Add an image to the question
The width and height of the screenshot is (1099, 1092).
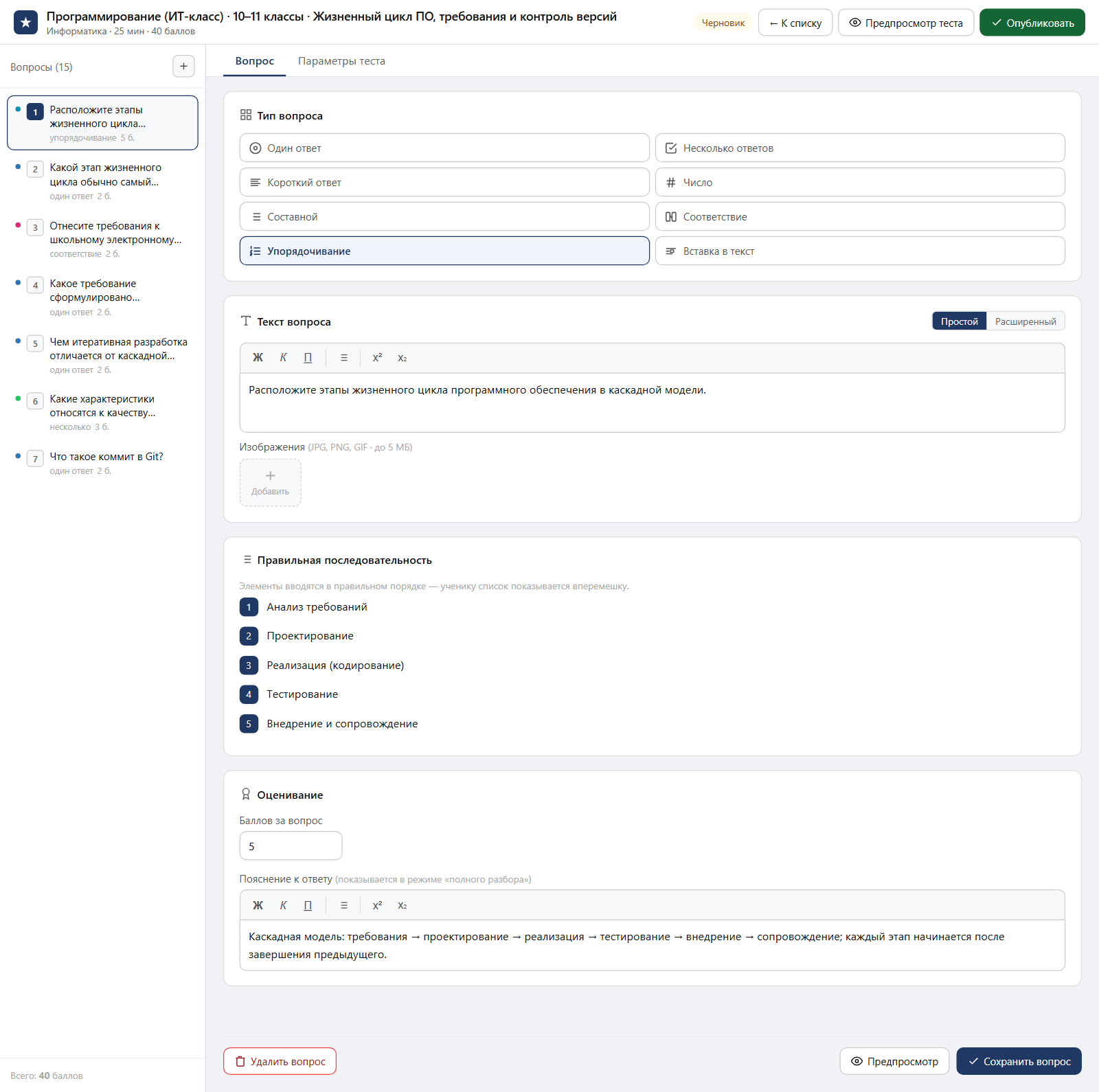coord(271,483)
